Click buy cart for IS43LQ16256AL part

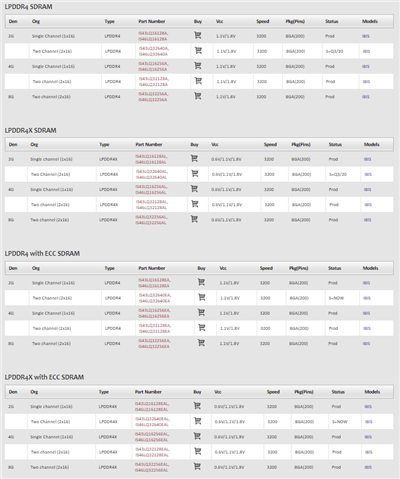click(x=194, y=189)
